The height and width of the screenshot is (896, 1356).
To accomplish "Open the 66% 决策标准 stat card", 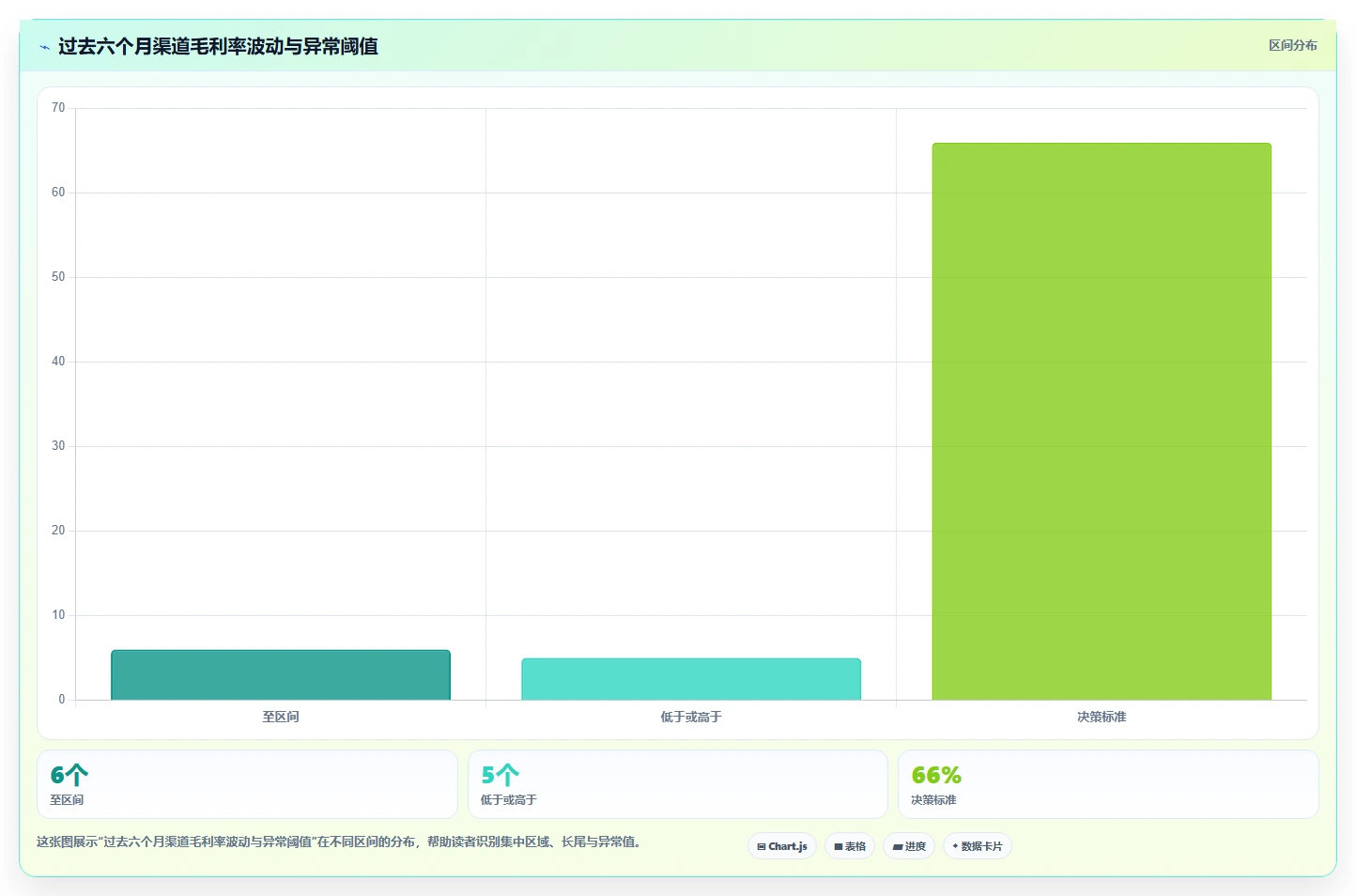I will (1108, 784).
